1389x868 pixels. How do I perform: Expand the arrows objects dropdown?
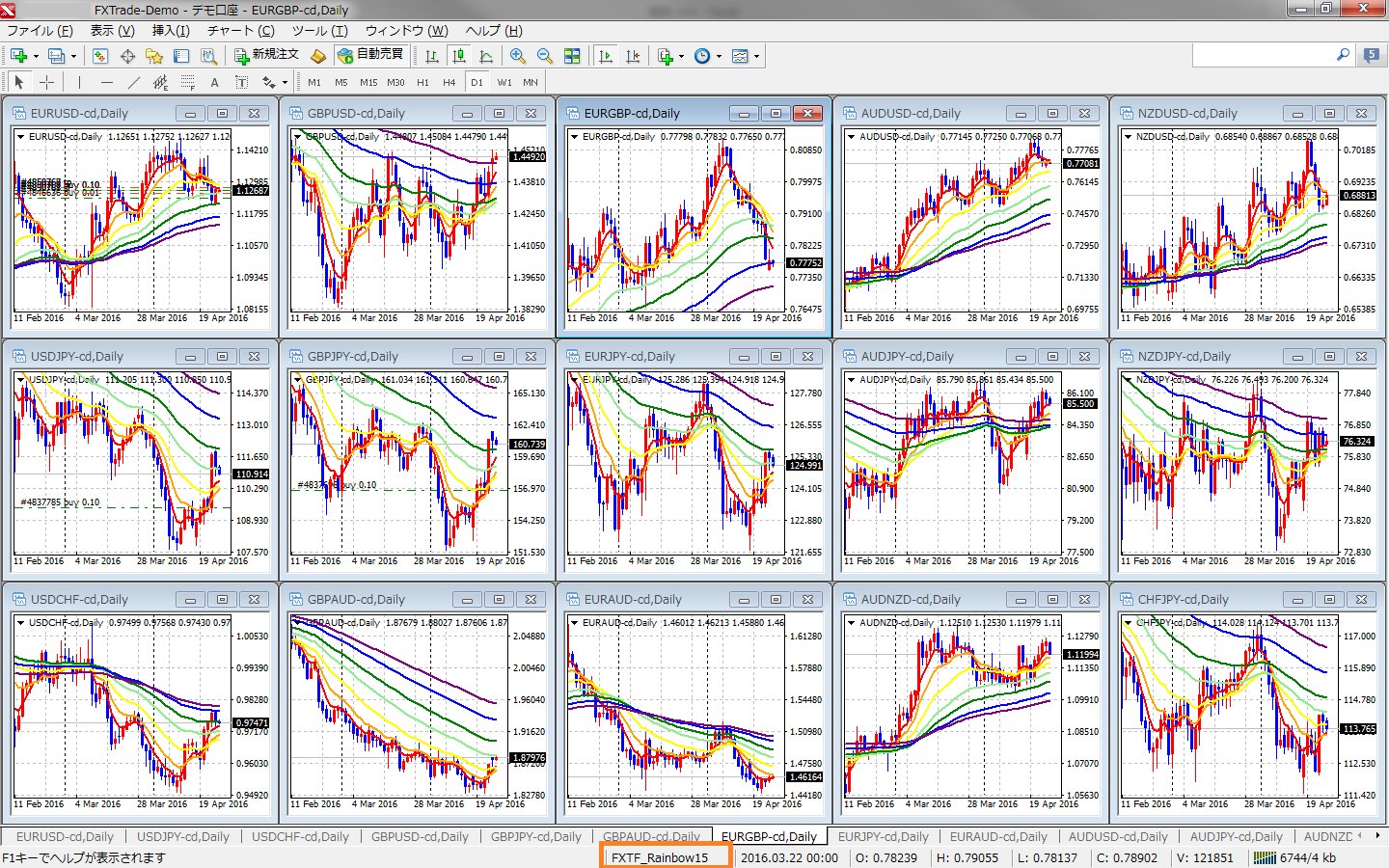[285, 82]
